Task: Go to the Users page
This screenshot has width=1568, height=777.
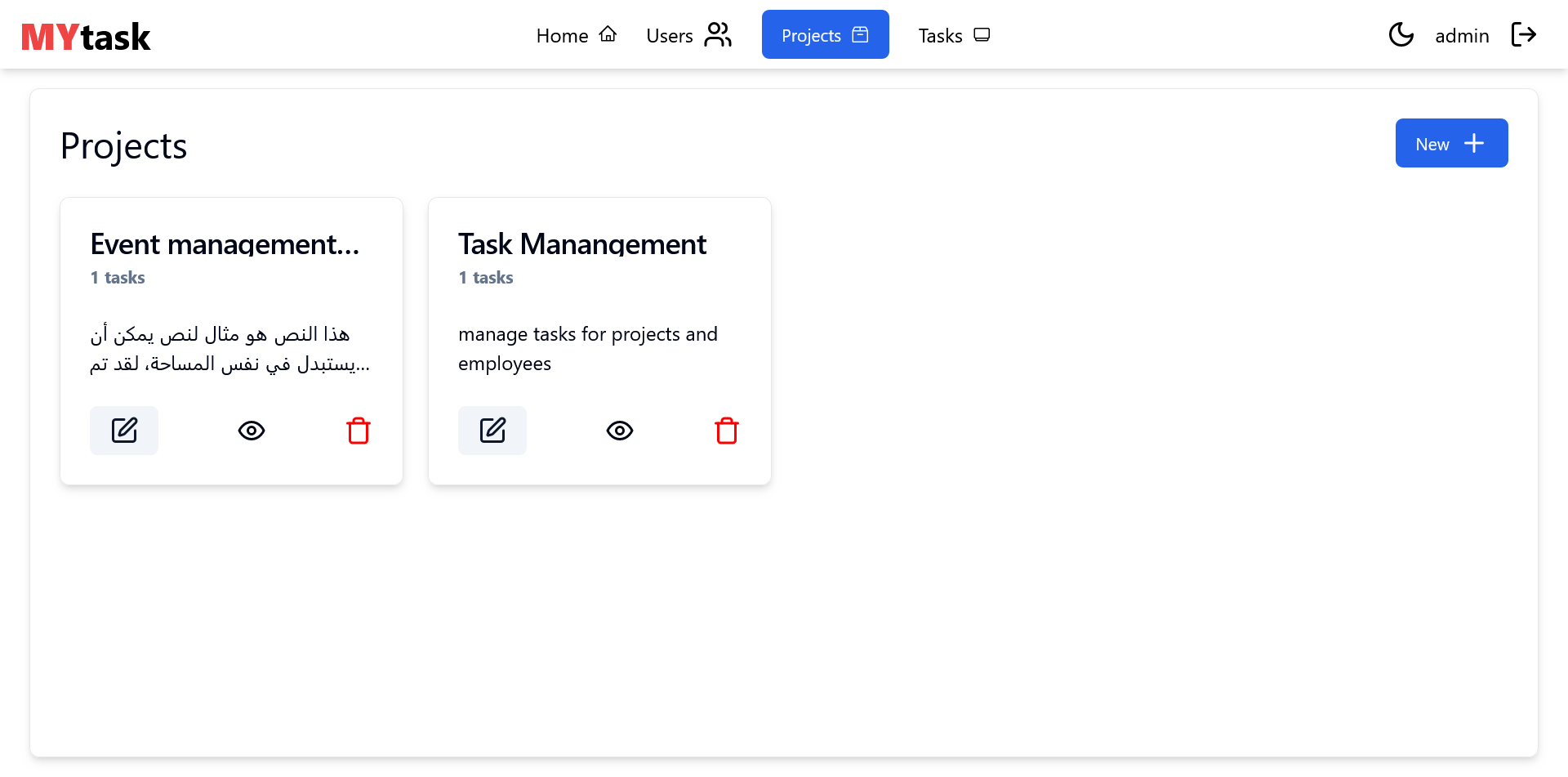Action: [688, 35]
